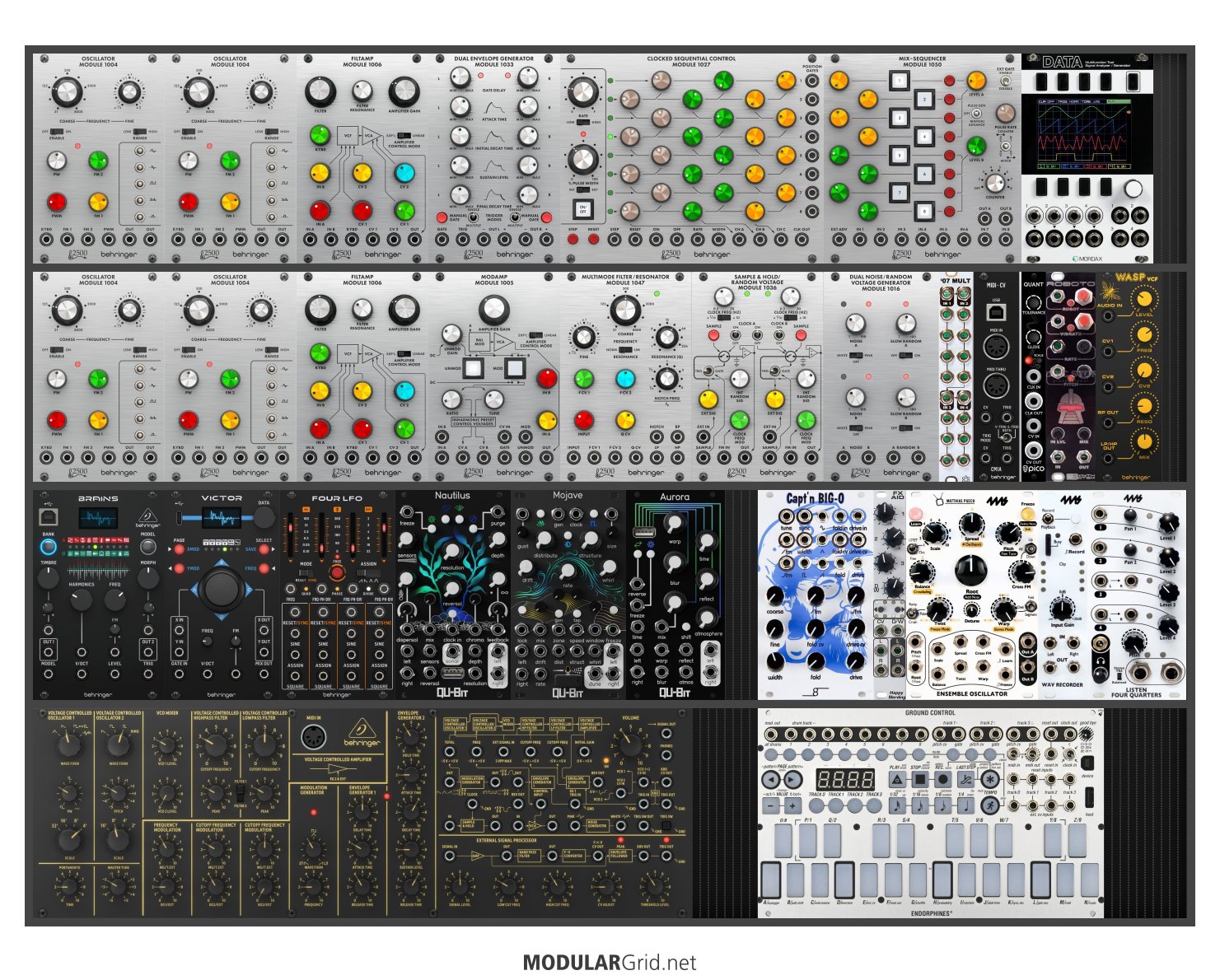Flip the ASSIGN switch on Four LFO
Viewport: 1220px width, 980px height.
pyautogui.click(x=367, y=573)
